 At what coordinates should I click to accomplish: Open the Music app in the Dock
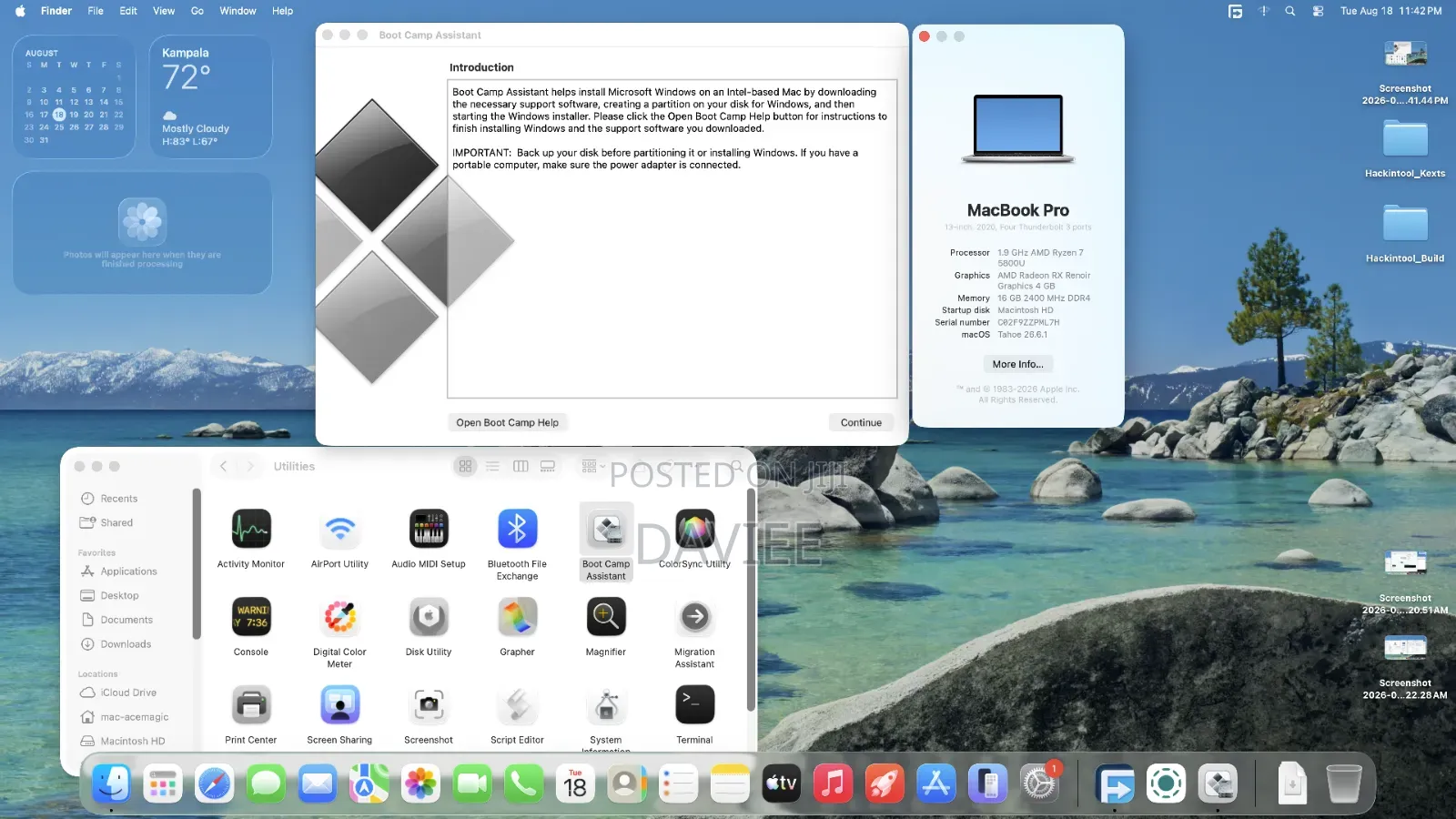coord(833,784)
